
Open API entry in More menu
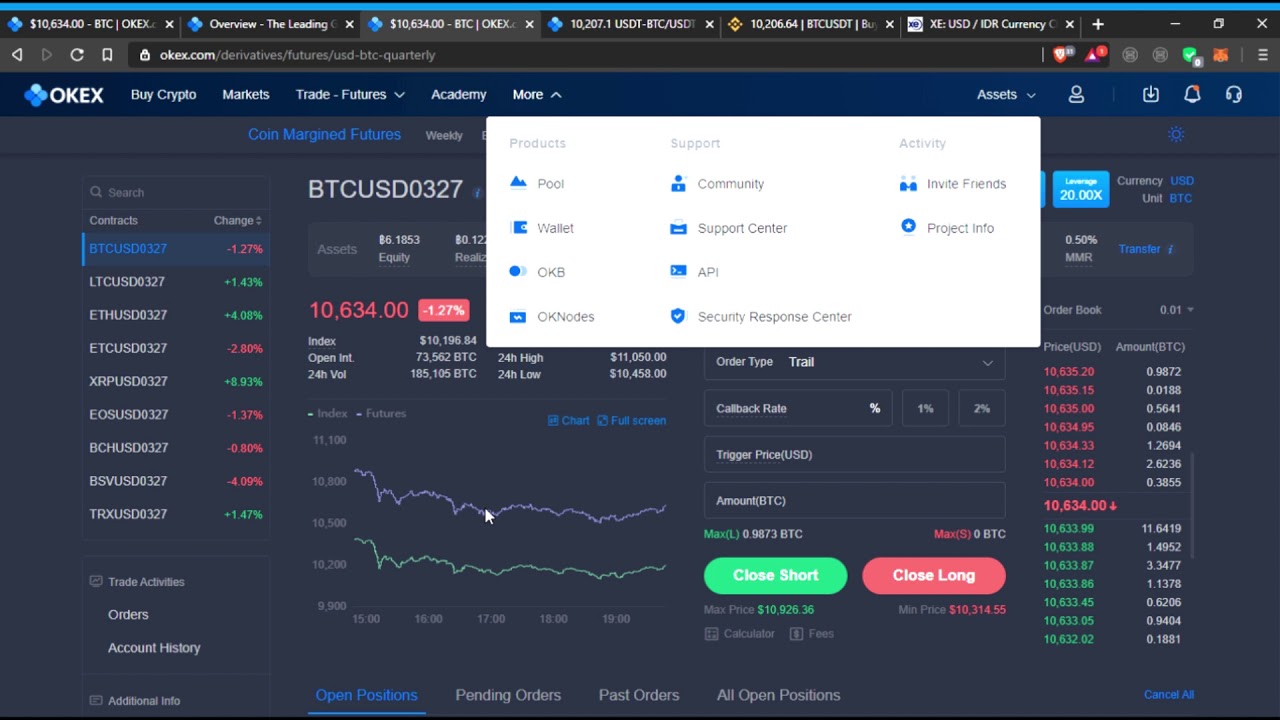694,272
